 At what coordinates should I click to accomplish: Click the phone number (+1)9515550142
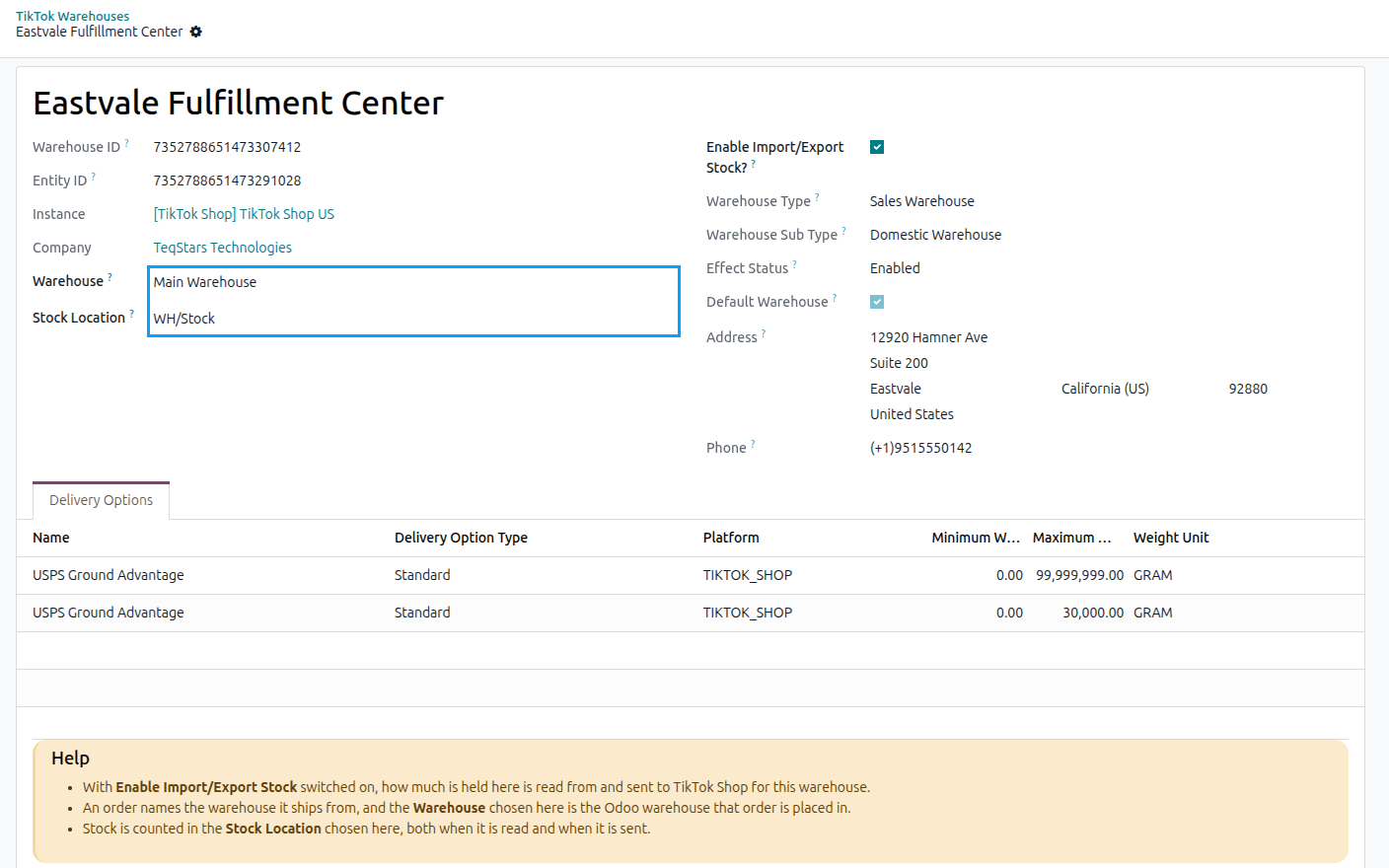[920, 448]
